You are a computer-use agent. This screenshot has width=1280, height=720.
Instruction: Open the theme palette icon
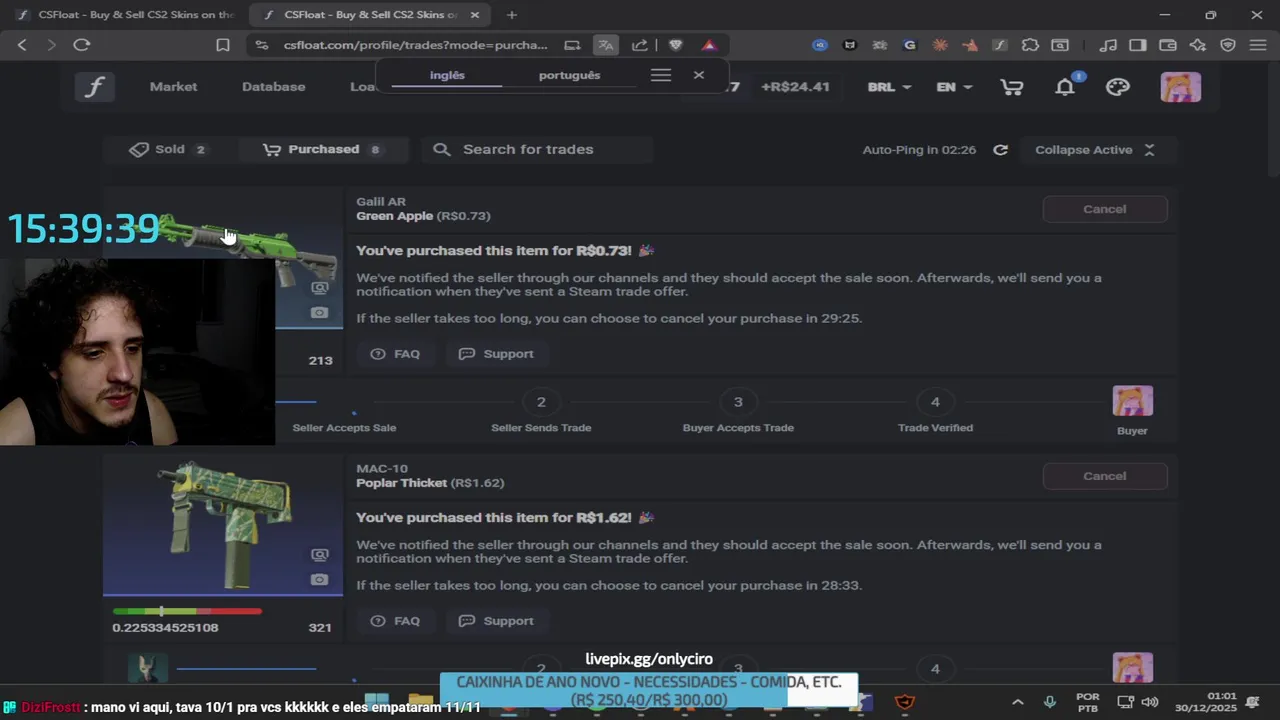click(x=1118, y=87)
